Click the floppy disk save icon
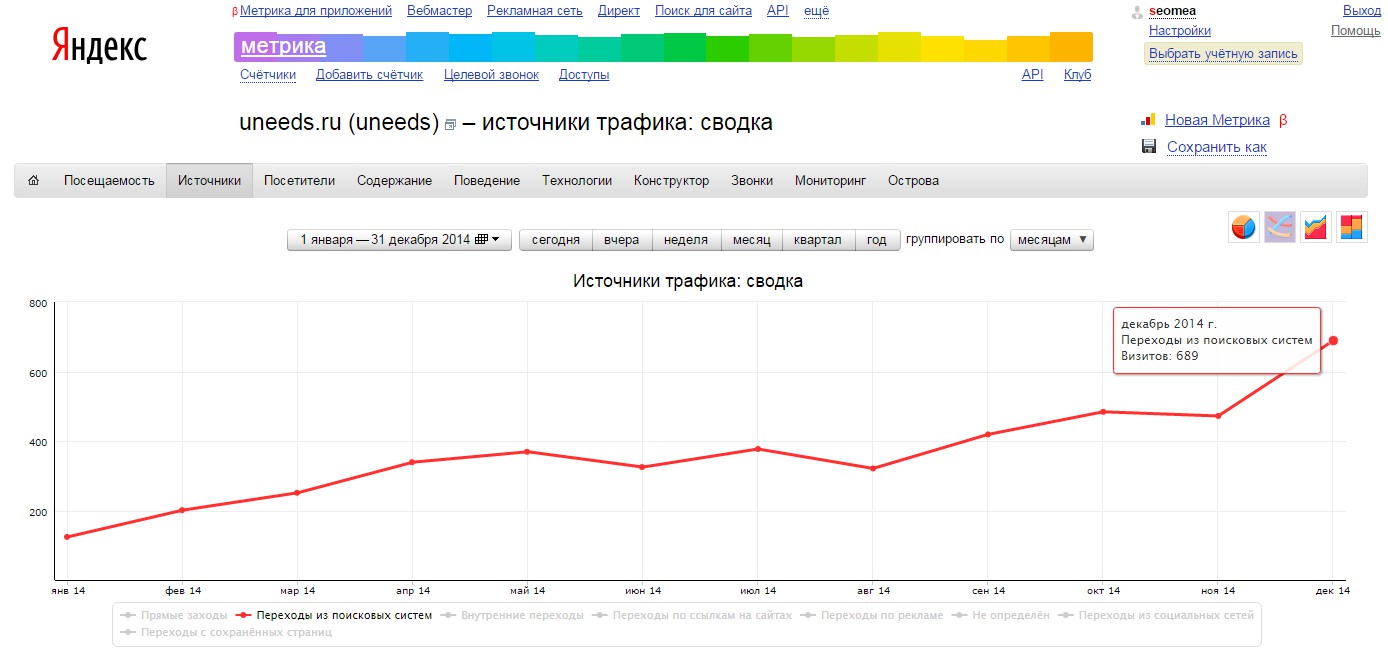Screen dimensions: 1388x665 1149,147
